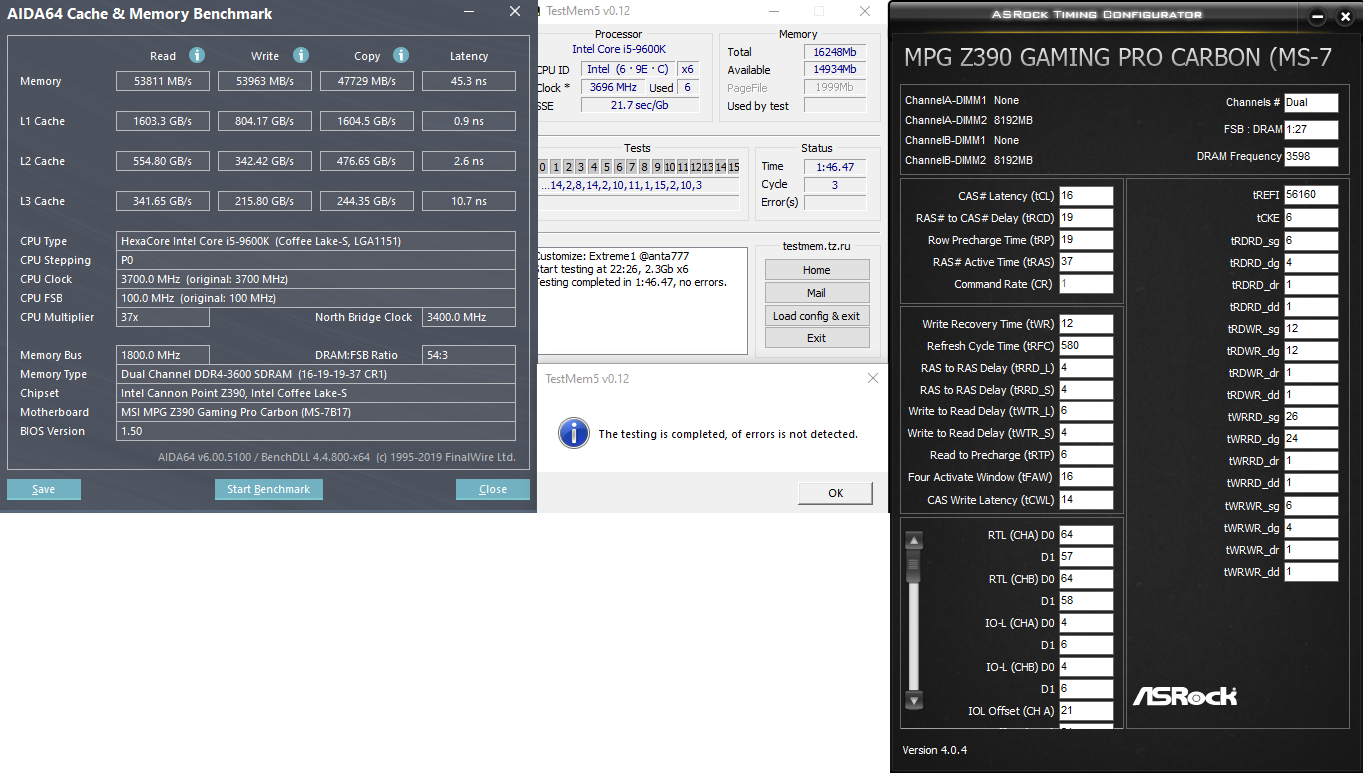
Task: Select the Command Rate (CR) field
Action: click(1086, 284)
